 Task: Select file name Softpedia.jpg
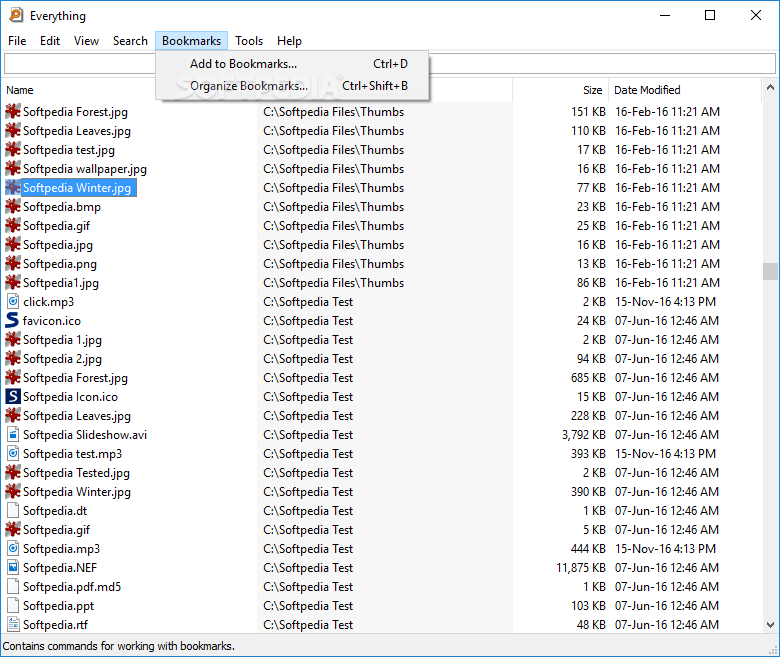(58, 245)
